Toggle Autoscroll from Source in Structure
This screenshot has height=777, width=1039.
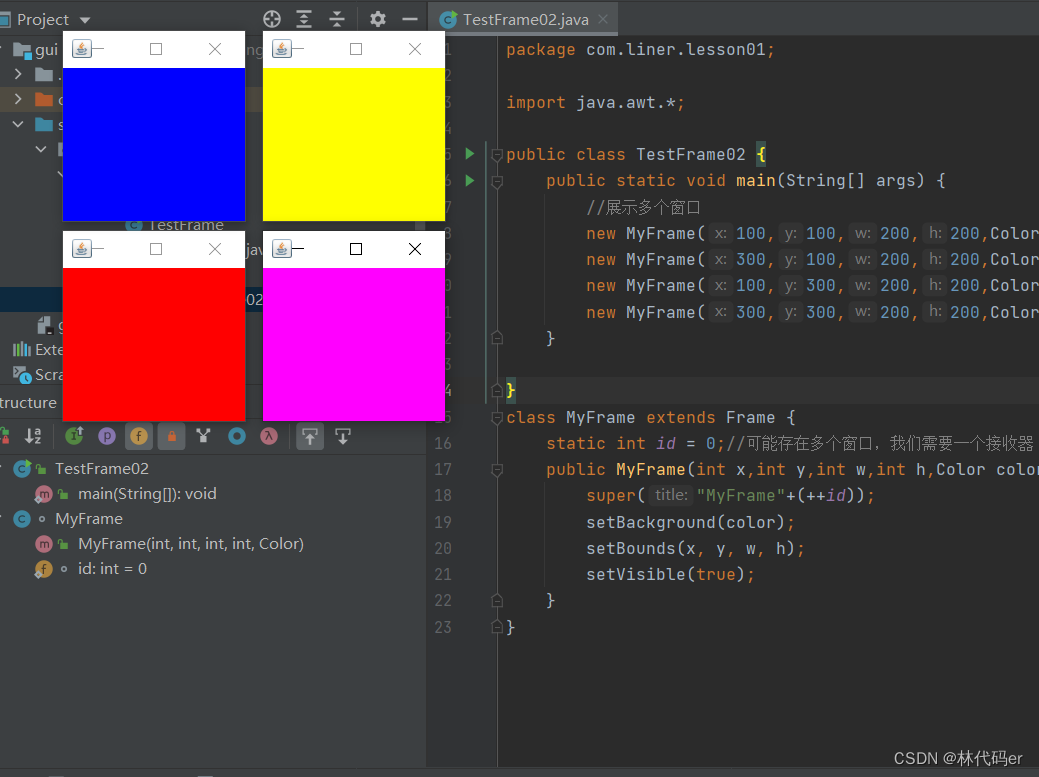coord(343,436)
